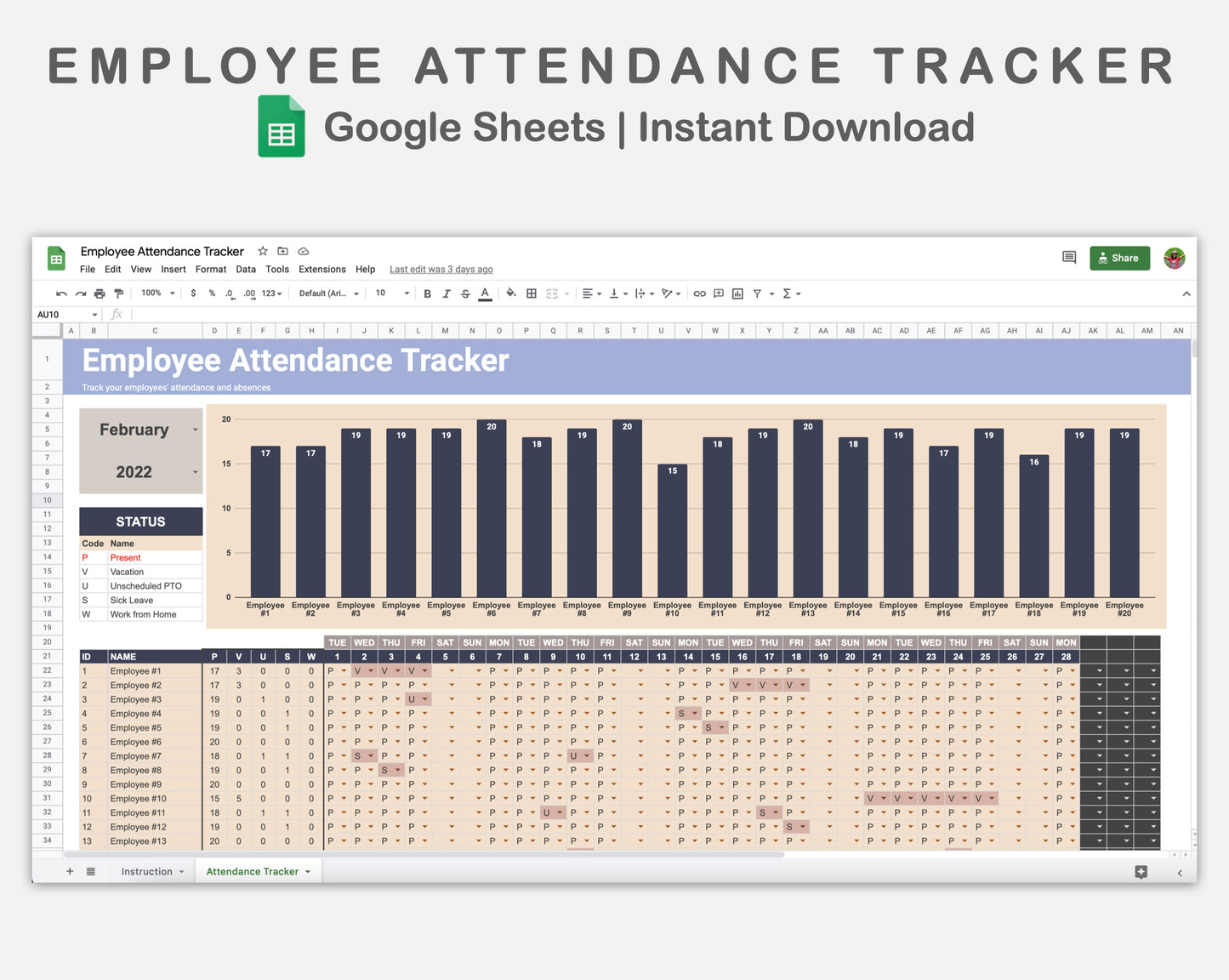Click the Undo icon
This screenshot has height=980, width=1229.
[x=60, y=293]
